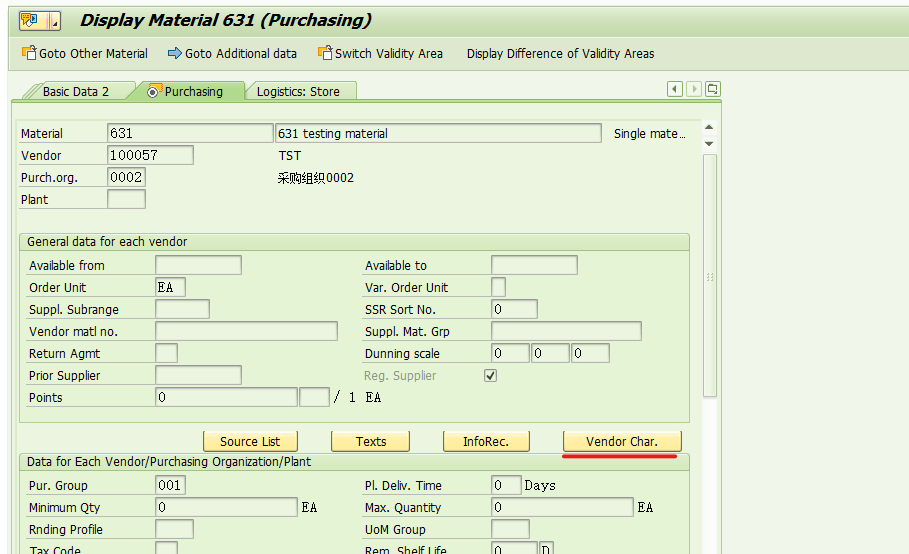
Task: Click the empty Plant field
Action: 126,199
